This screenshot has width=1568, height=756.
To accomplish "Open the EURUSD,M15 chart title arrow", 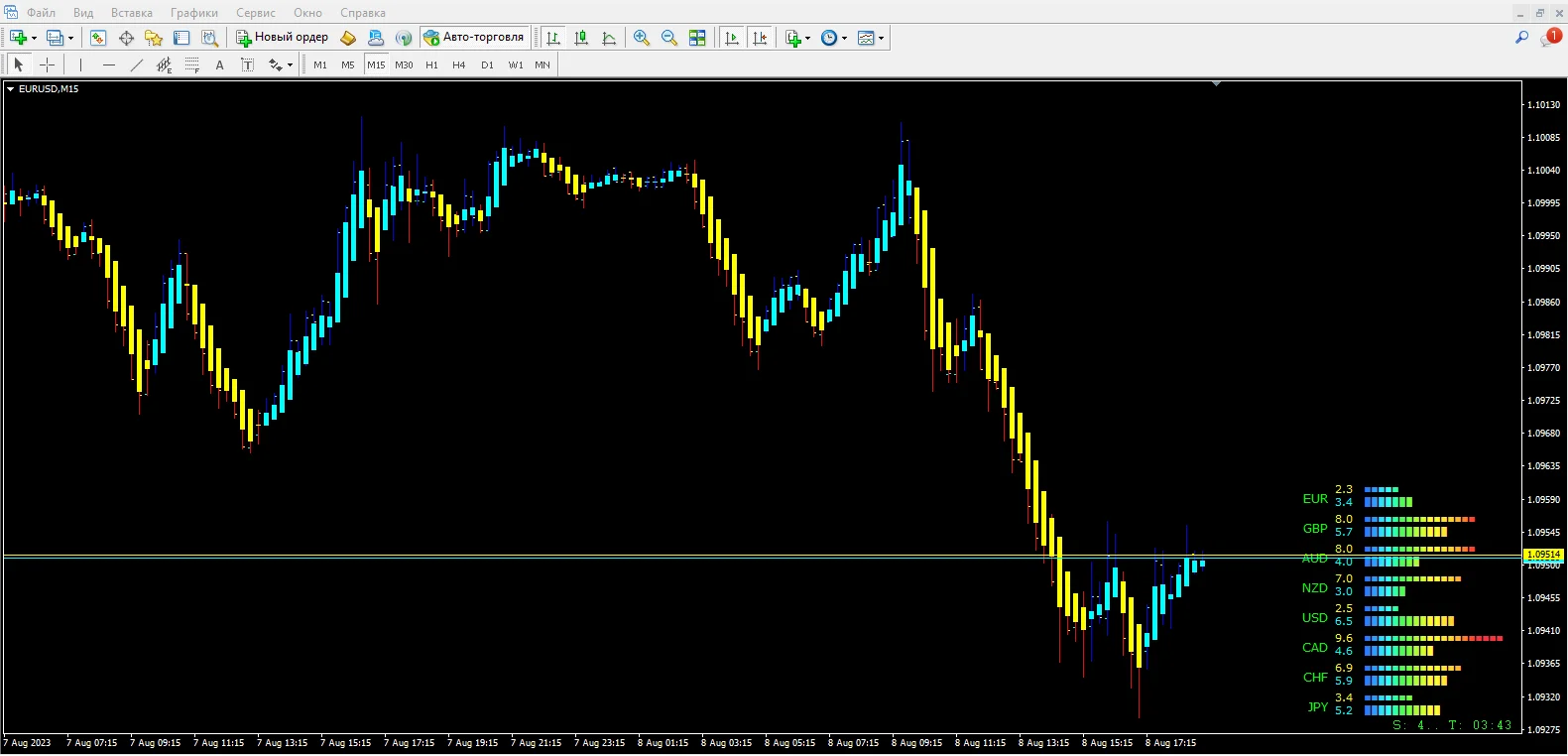I will coord(11,89).
